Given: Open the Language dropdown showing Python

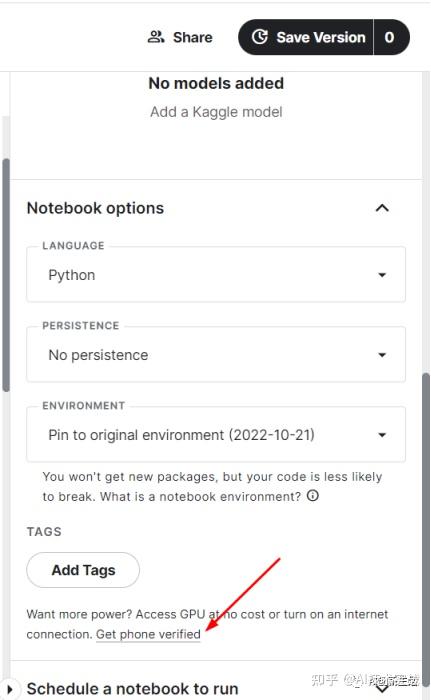Looking at the screenshot, I should pos(216,275).
